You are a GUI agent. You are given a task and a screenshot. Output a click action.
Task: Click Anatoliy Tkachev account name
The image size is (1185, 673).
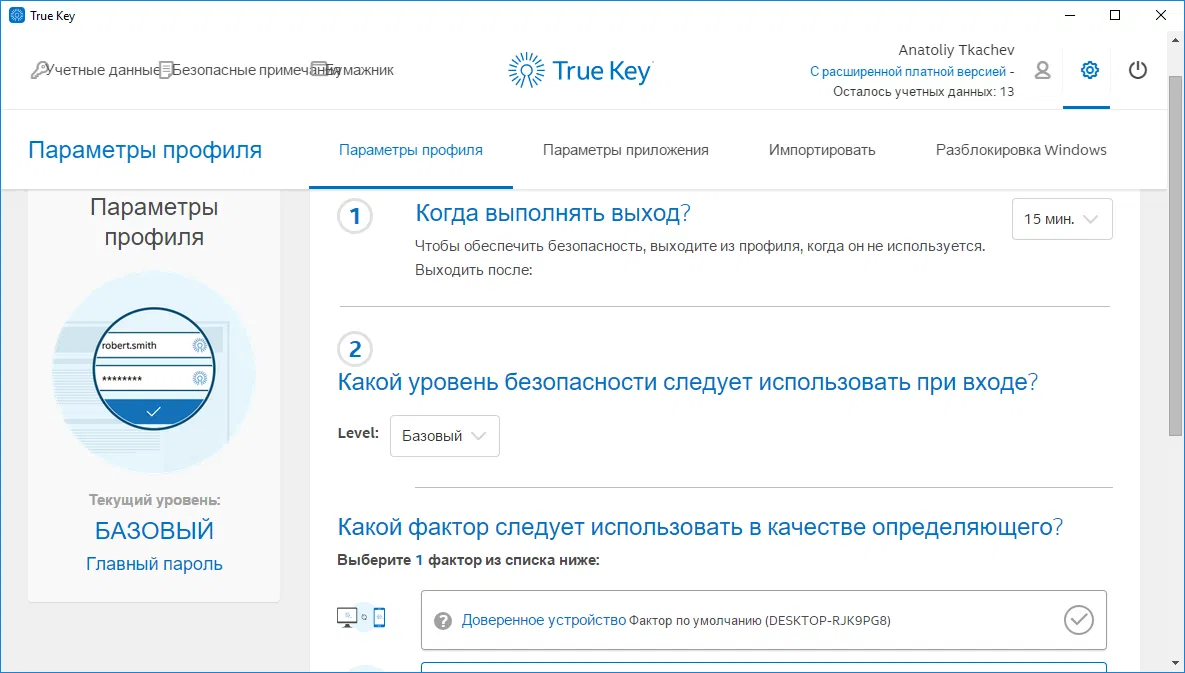(956, 50)
